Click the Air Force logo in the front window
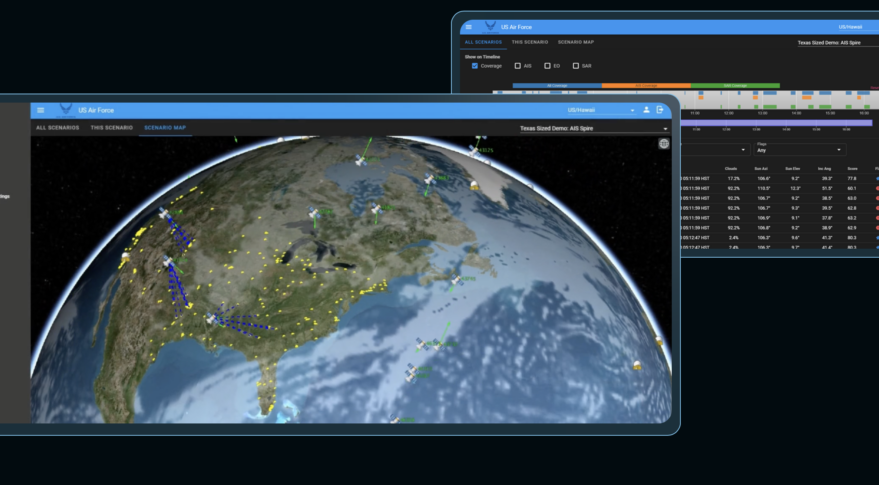 [65, 110]
